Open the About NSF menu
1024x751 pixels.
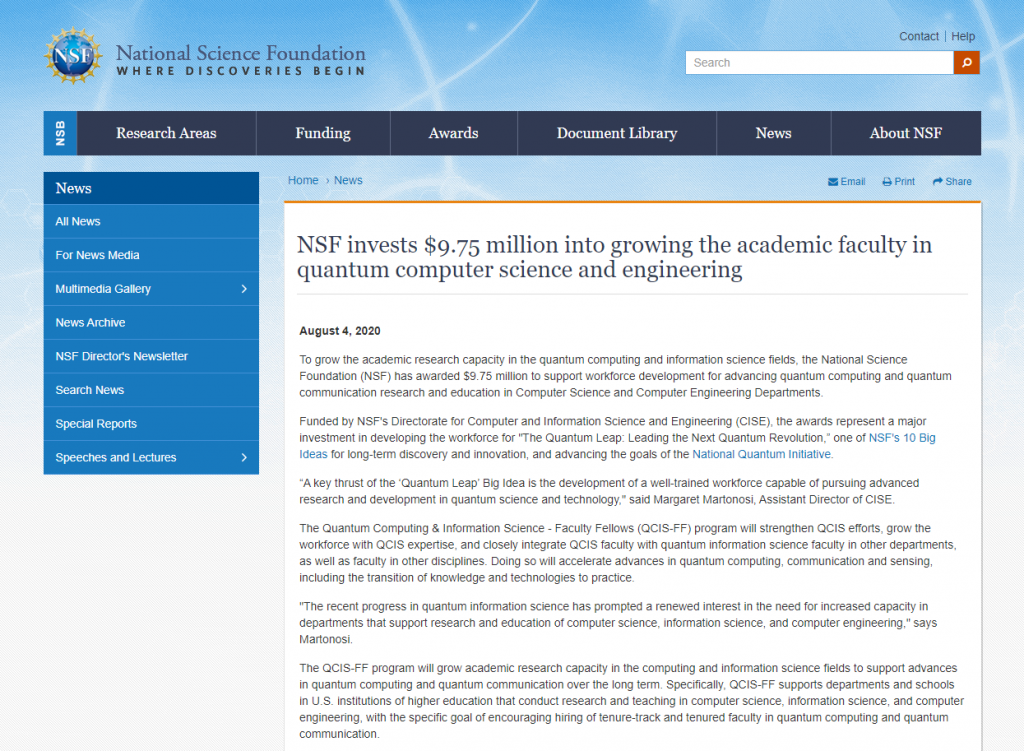pyautogui.click(x=906, y=133)
